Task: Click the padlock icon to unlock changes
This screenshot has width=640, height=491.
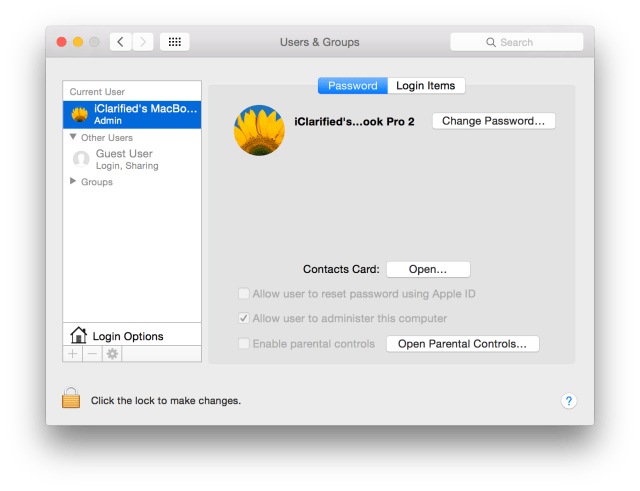Action: 70,399
